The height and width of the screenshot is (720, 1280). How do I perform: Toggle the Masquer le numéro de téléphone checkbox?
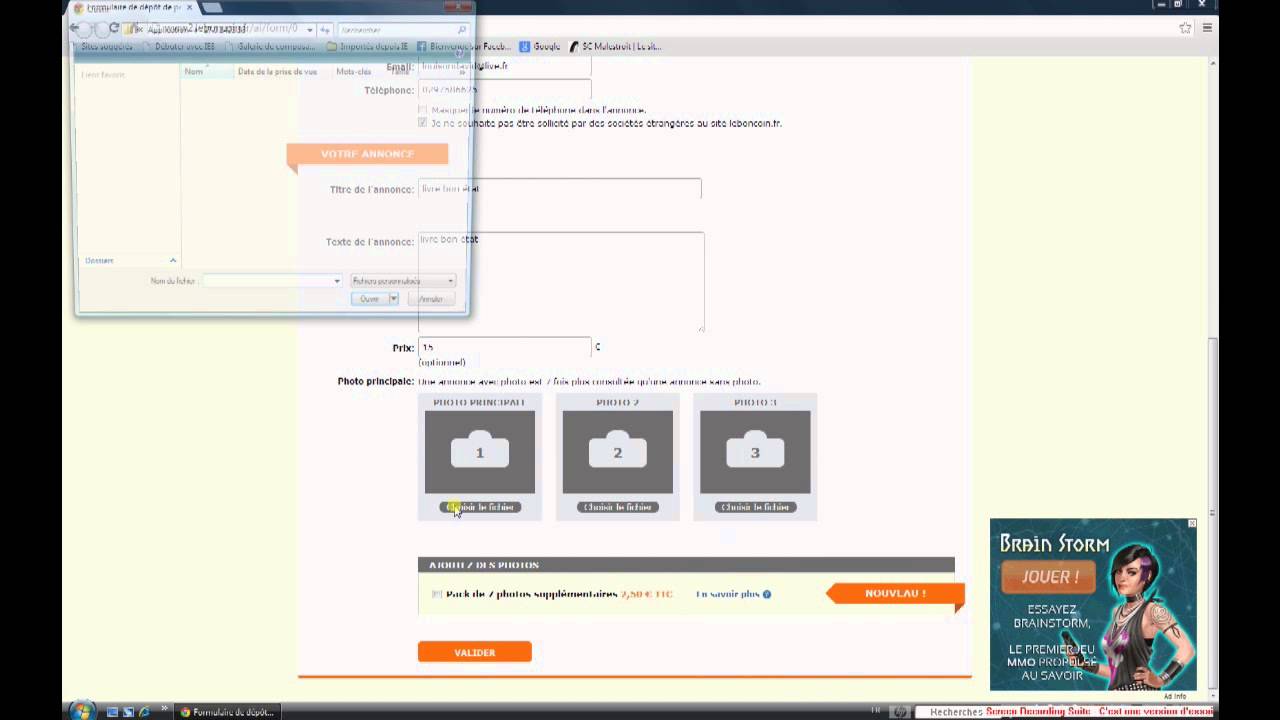(423, 110)
